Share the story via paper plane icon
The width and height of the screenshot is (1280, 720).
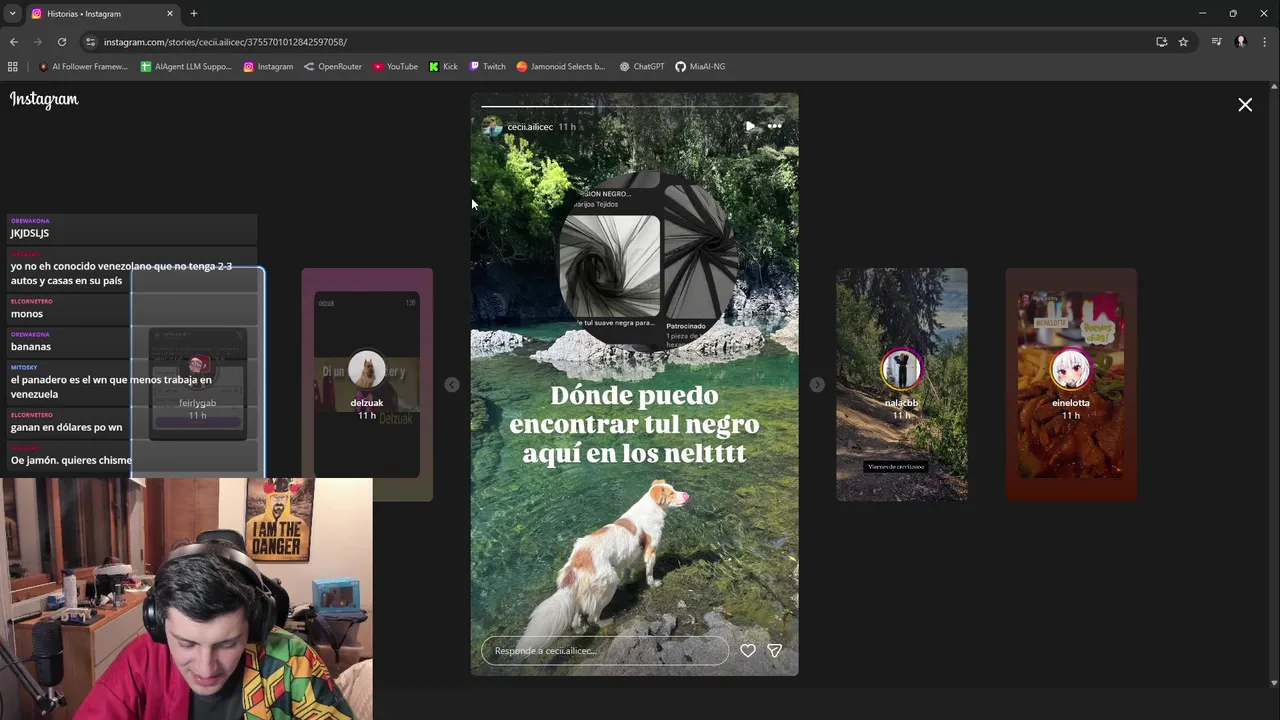(774, 650)
